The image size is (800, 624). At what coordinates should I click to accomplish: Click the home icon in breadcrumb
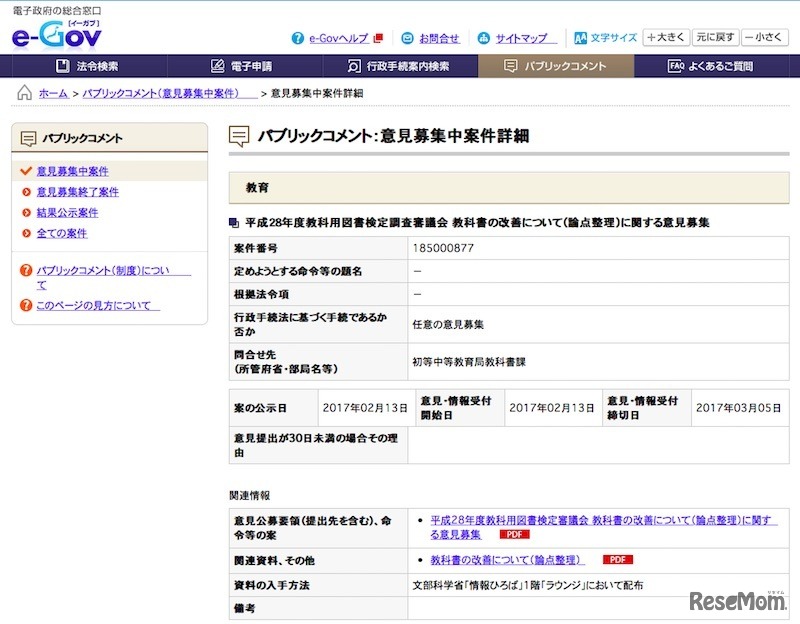tap(25, 93)
